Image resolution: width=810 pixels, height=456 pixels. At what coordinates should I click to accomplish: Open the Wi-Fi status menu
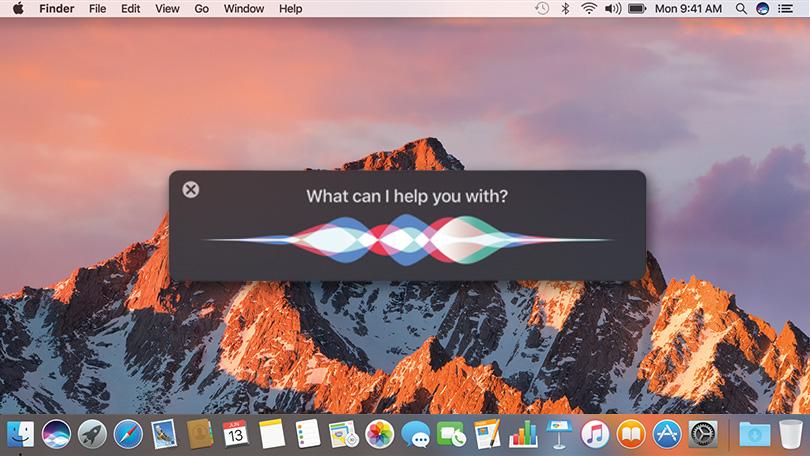(589, 9)
